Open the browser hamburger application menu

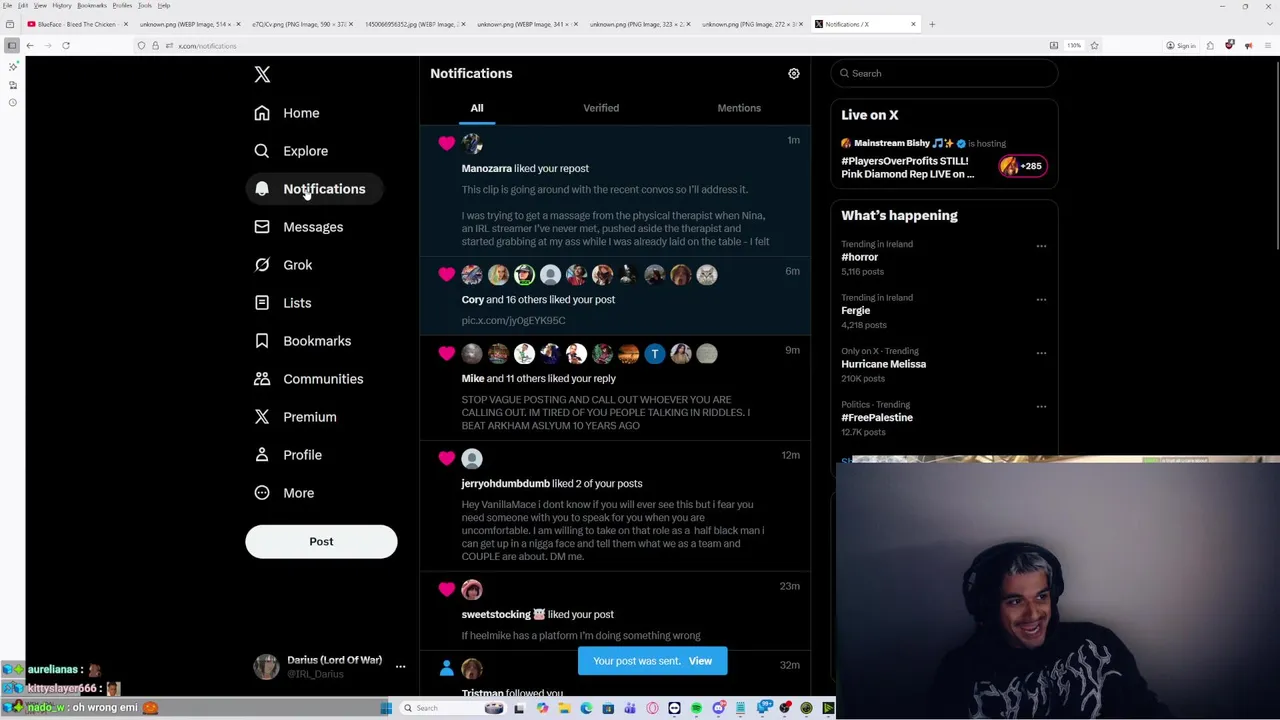1267,46
